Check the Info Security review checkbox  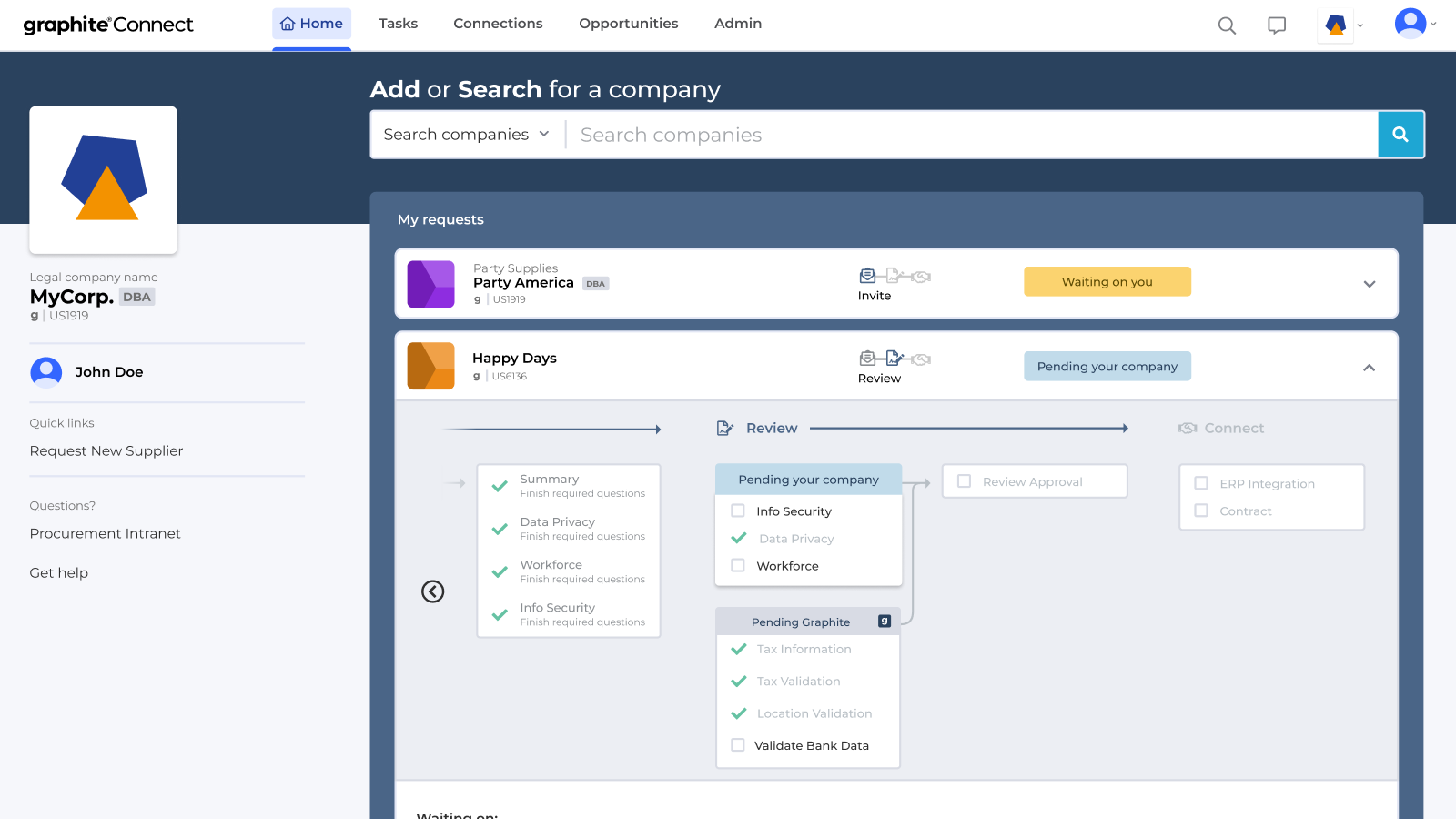738,511
